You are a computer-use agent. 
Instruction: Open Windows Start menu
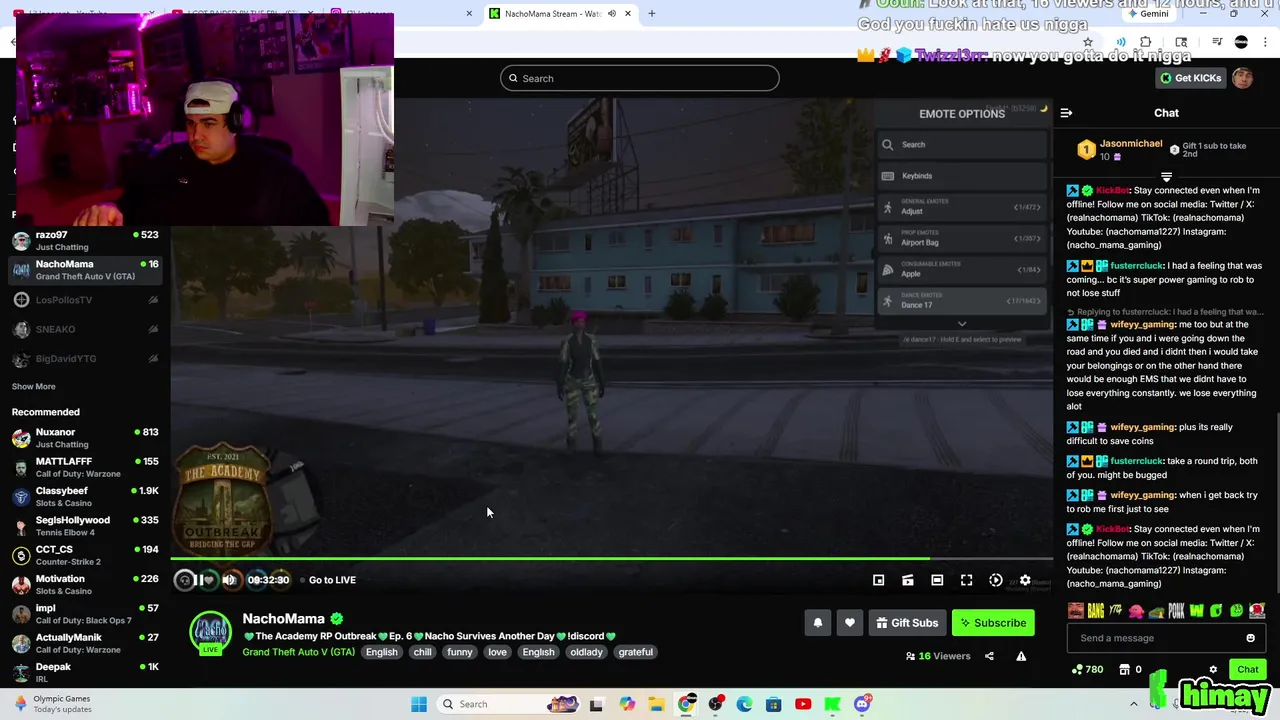tap(419, 704)
